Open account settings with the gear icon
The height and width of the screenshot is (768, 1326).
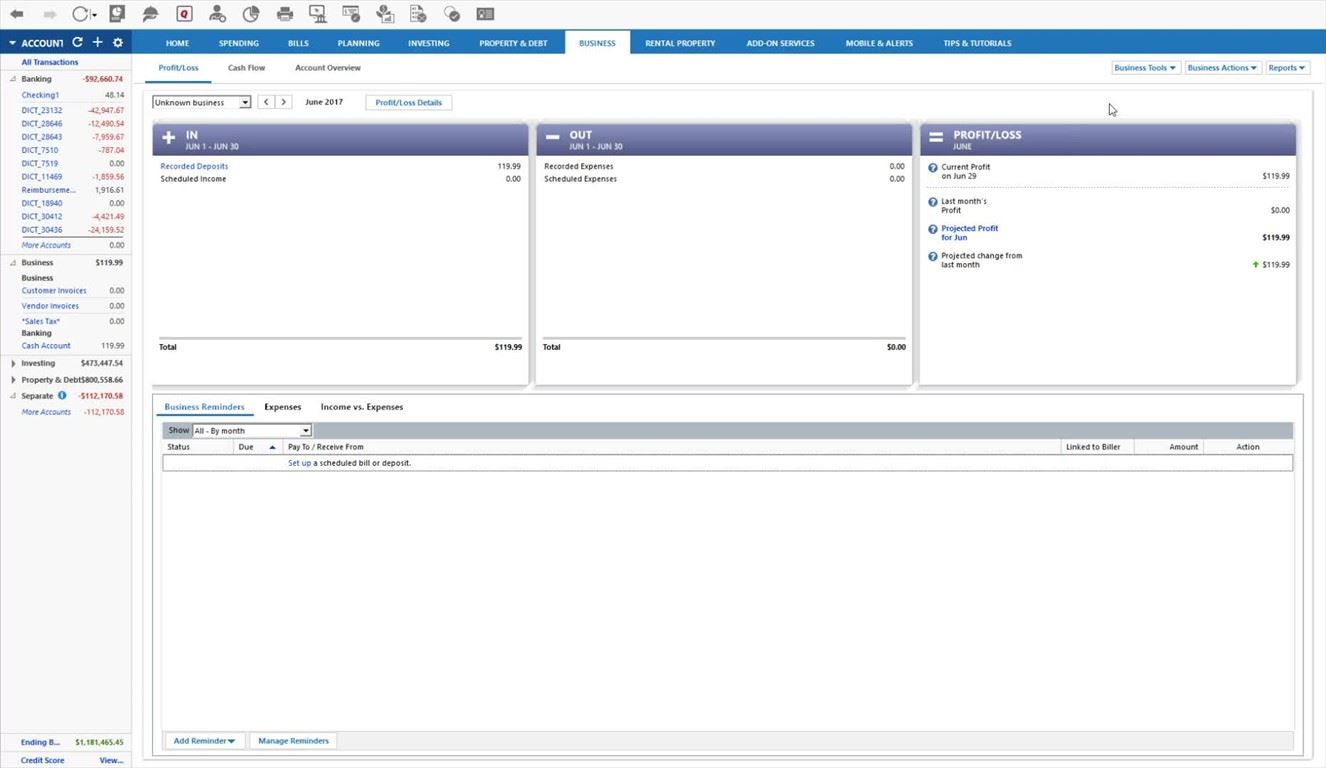[x=118, y=43]
